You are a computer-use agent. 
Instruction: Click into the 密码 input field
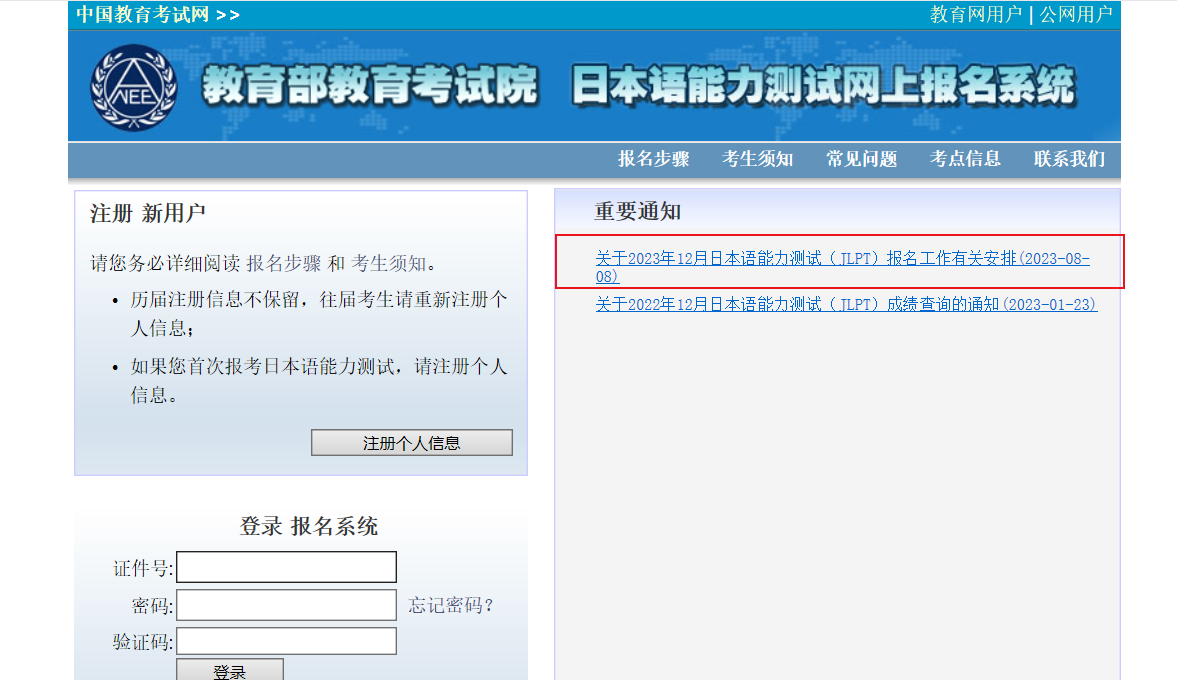click(286, 605)
